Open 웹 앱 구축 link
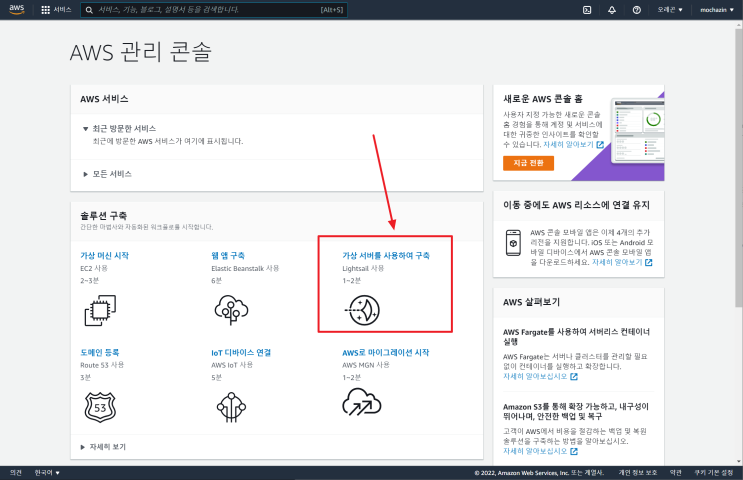This screenshot has width=743, height=480. coord(228,255)
